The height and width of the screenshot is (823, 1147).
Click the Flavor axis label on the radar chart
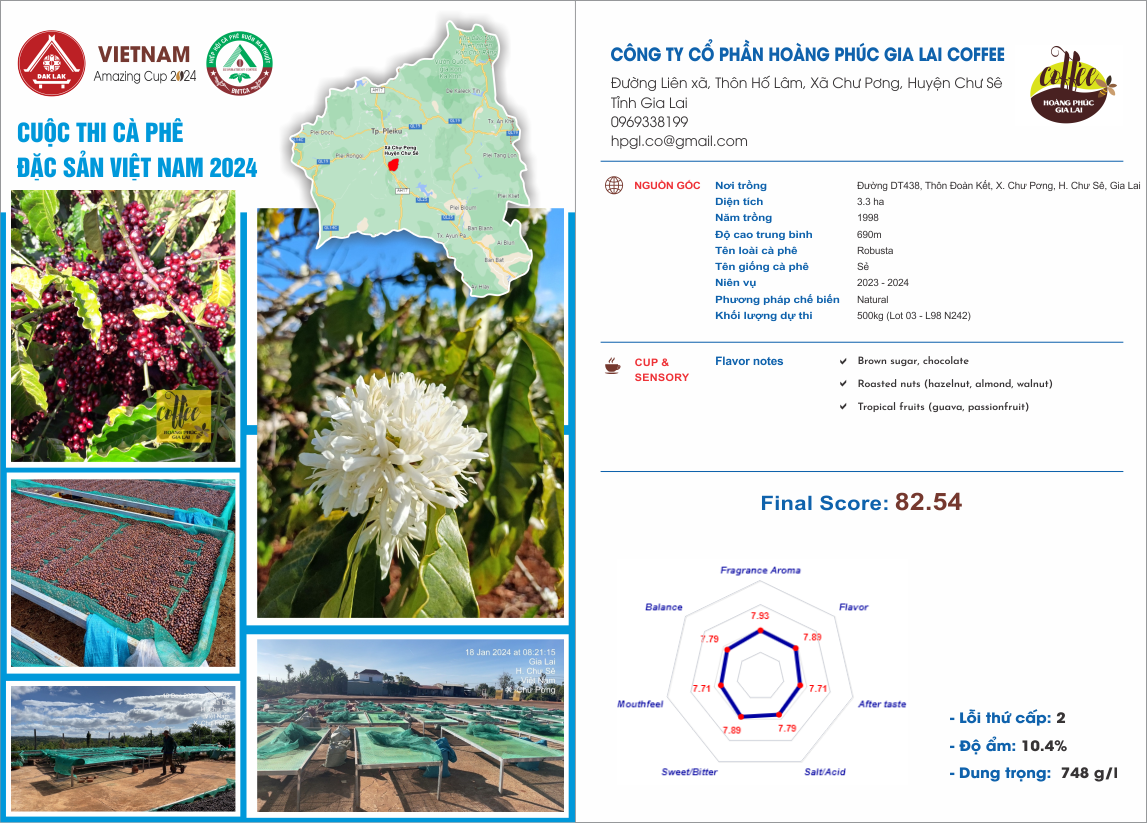click(854, 607)
